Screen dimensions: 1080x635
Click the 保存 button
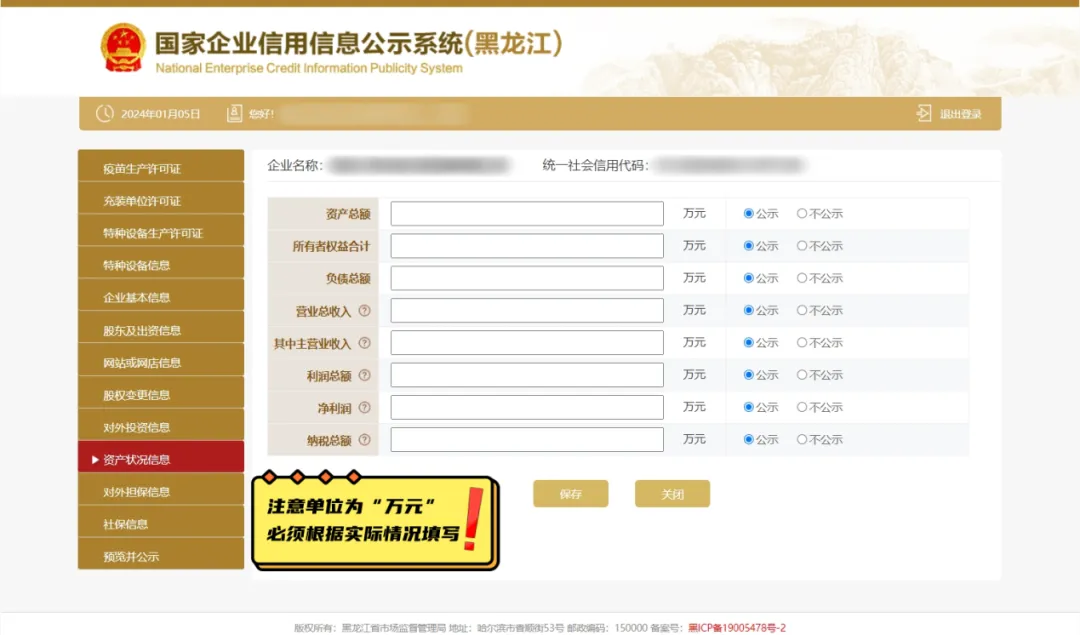coord(570,494)
